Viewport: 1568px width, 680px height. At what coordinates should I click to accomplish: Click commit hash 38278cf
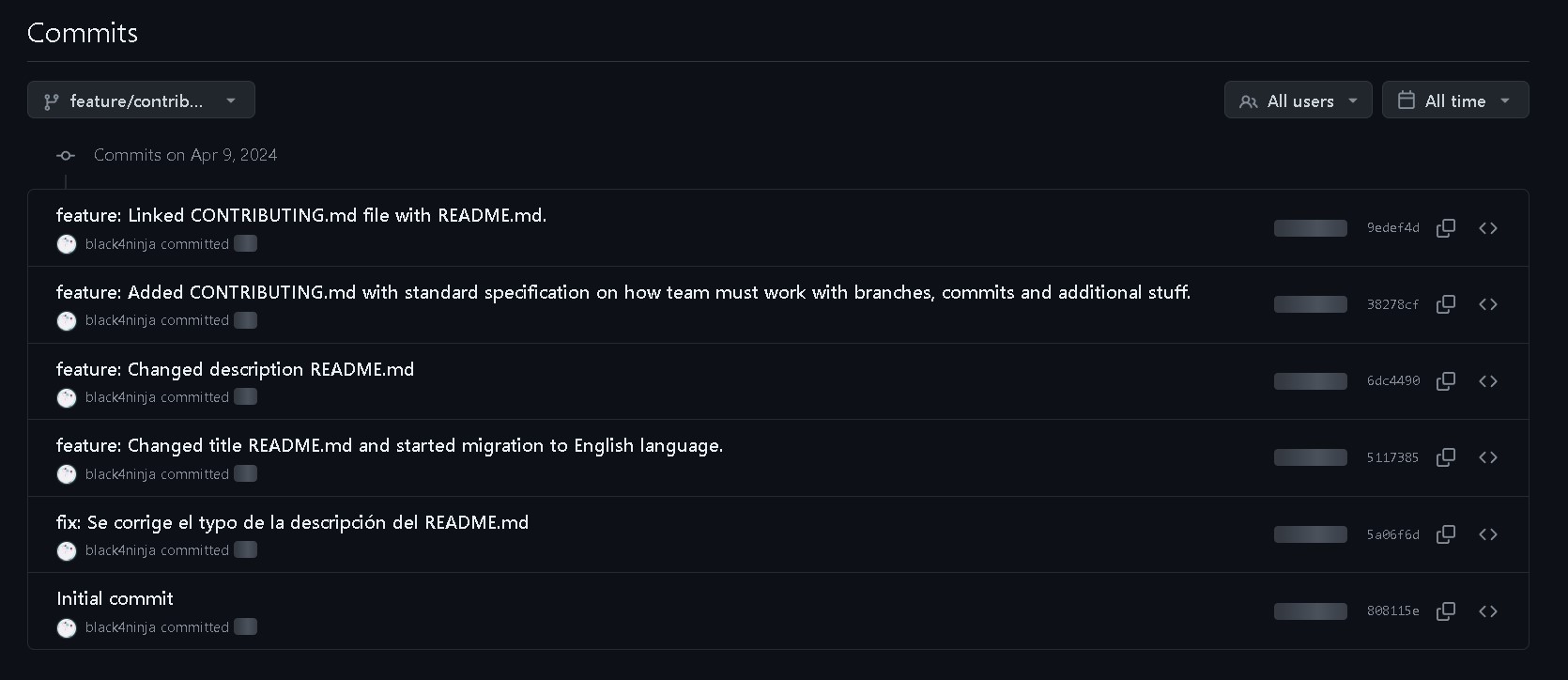pos(1392,304)
